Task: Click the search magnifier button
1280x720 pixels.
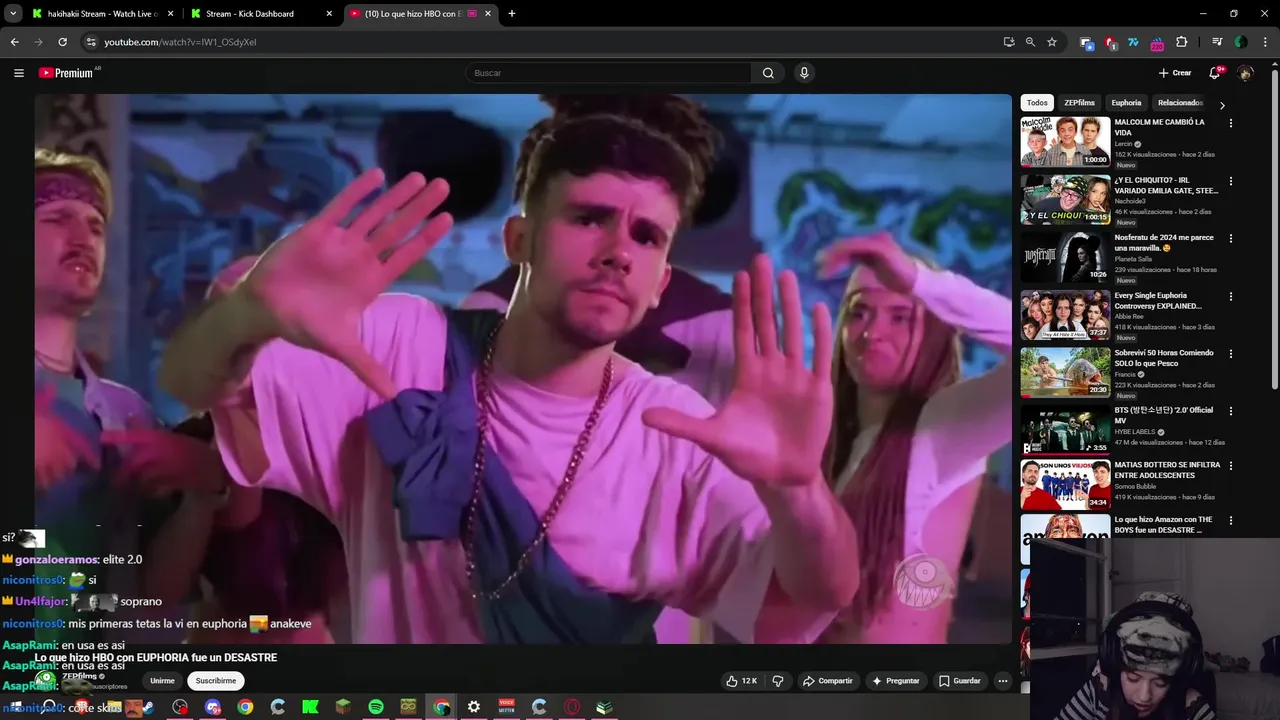Action: (768, 73)
